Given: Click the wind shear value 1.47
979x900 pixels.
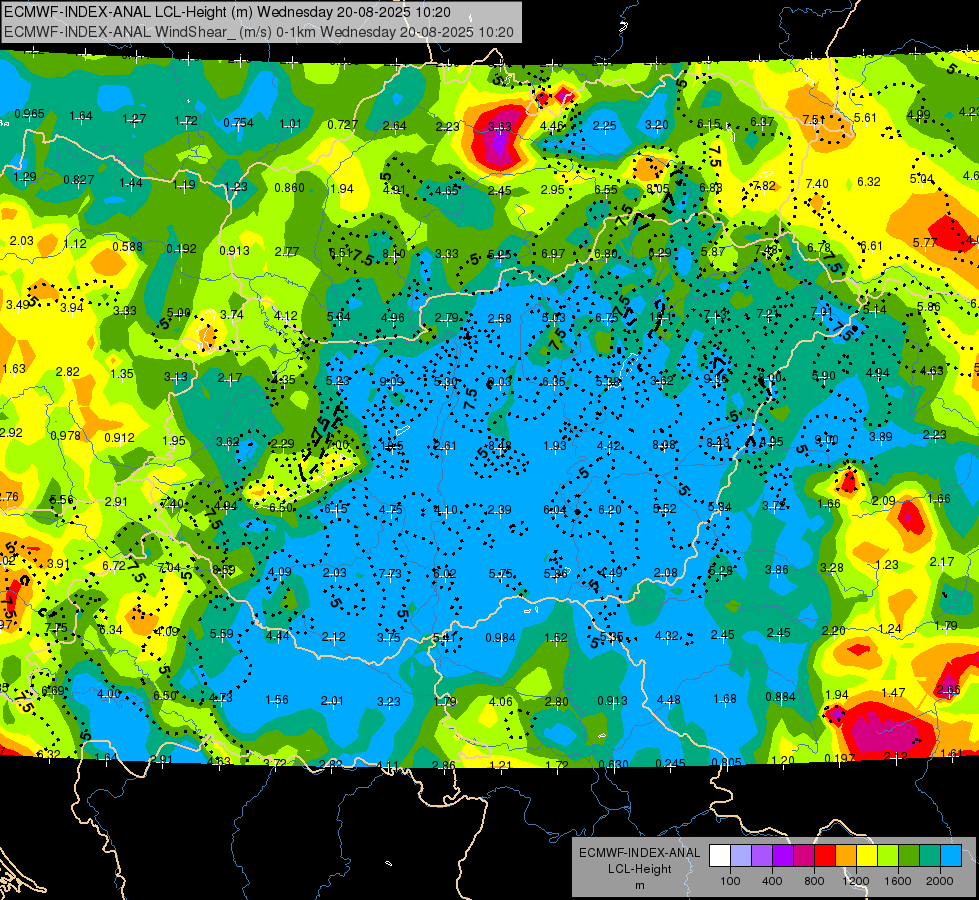Looking at the screenshot, I should click(893, 693).
